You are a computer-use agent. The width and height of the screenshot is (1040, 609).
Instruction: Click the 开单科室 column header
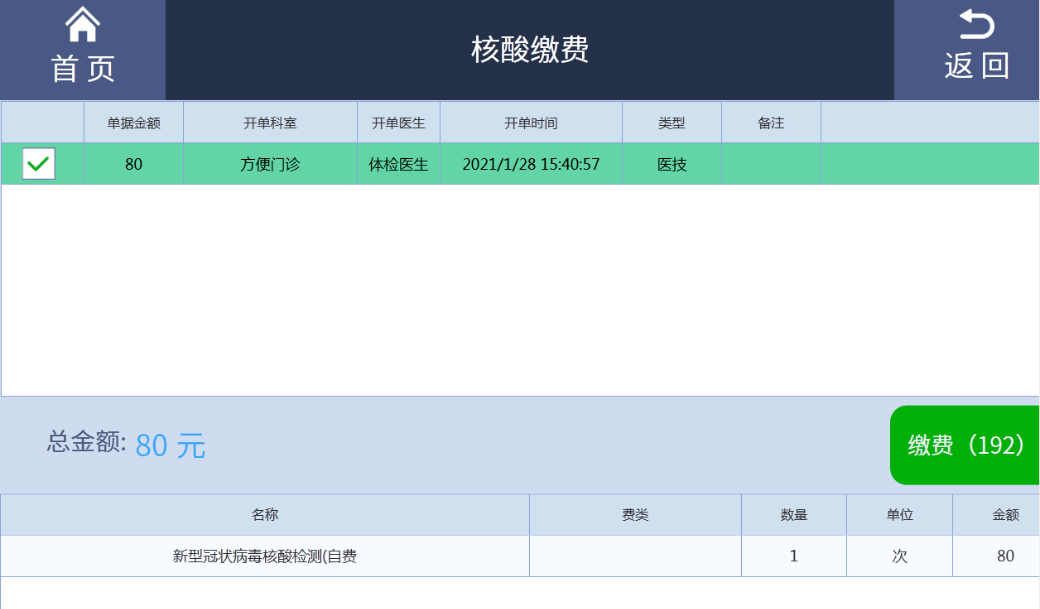(270, 123)
